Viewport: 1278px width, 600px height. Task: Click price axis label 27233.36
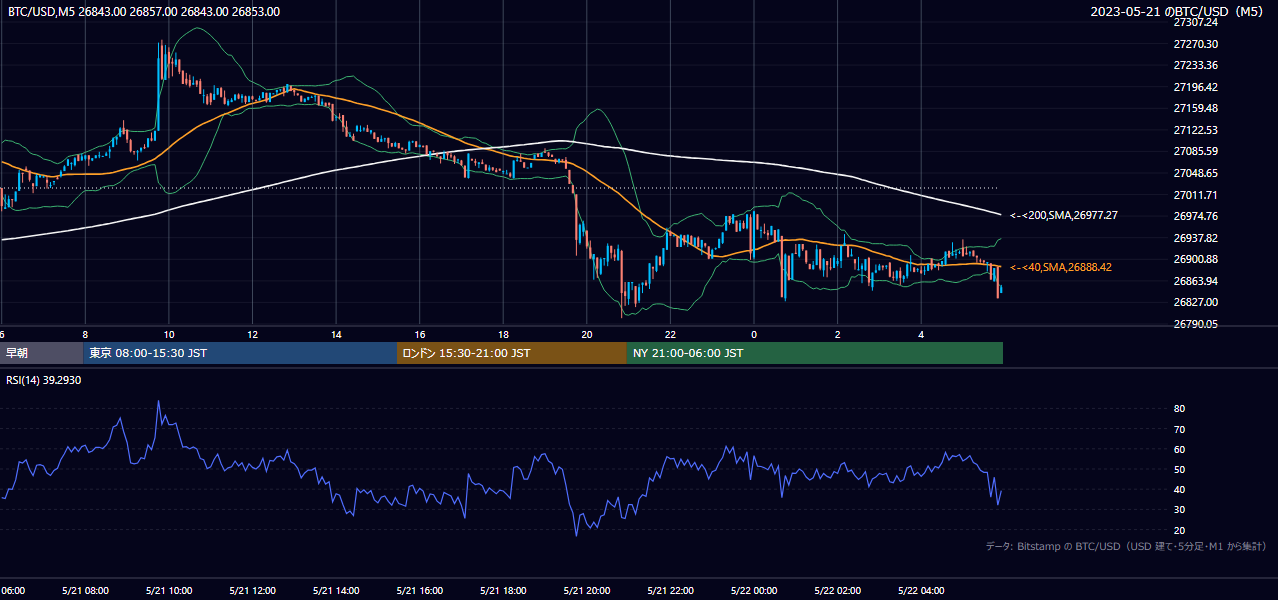point(1195,65)
